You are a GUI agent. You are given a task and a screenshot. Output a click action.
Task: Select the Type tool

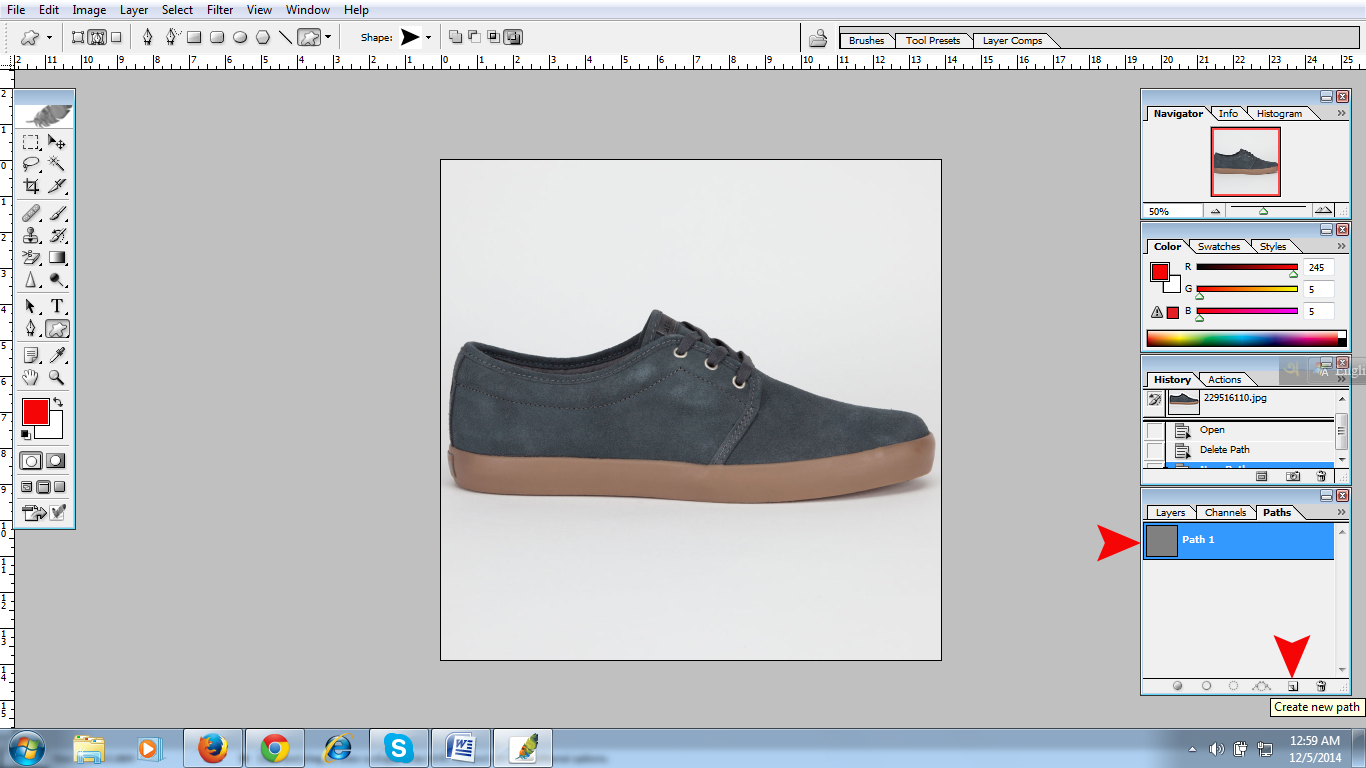57,306
